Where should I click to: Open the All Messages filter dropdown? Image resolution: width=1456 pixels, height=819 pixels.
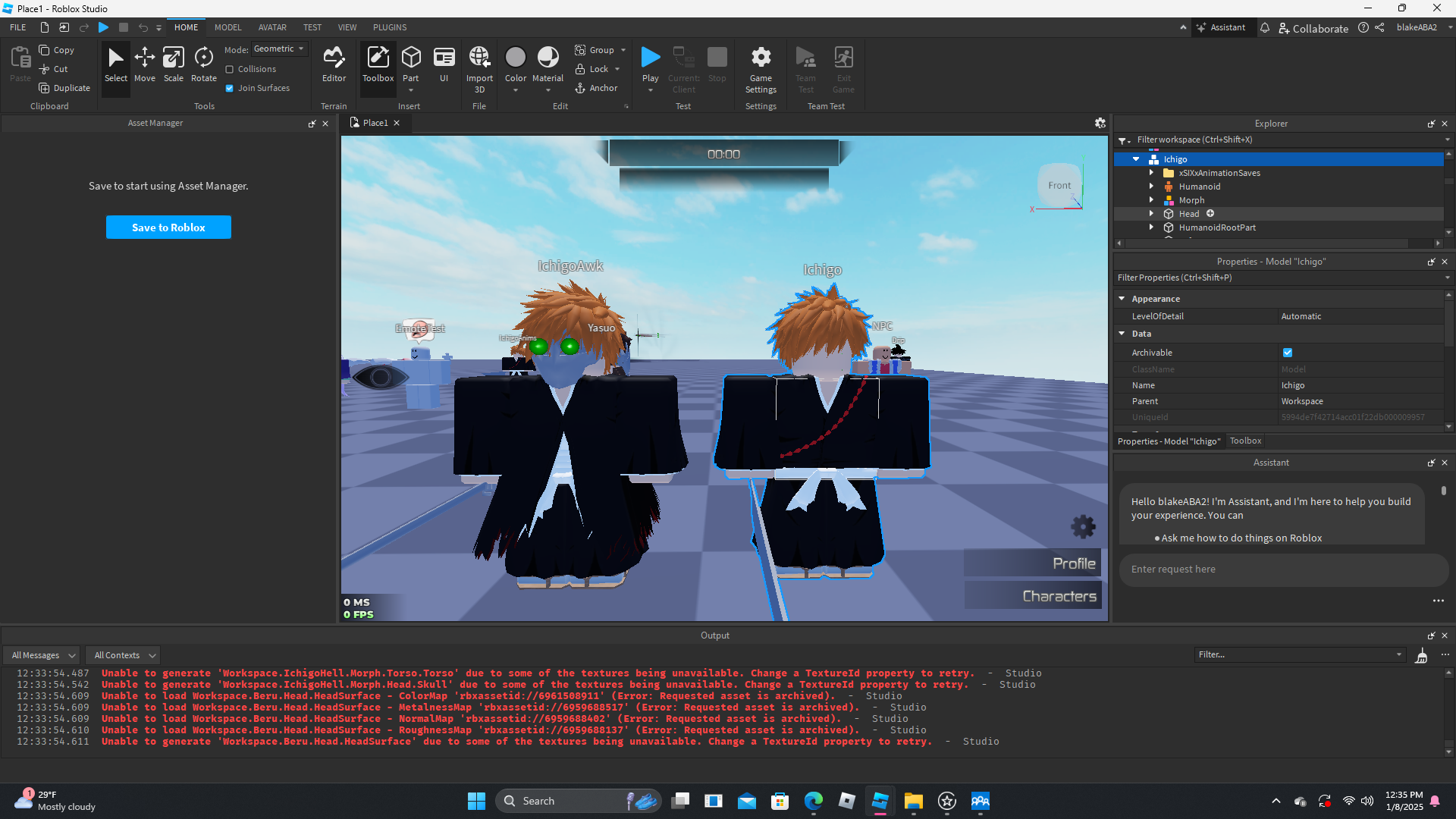[x=43, y=655]
